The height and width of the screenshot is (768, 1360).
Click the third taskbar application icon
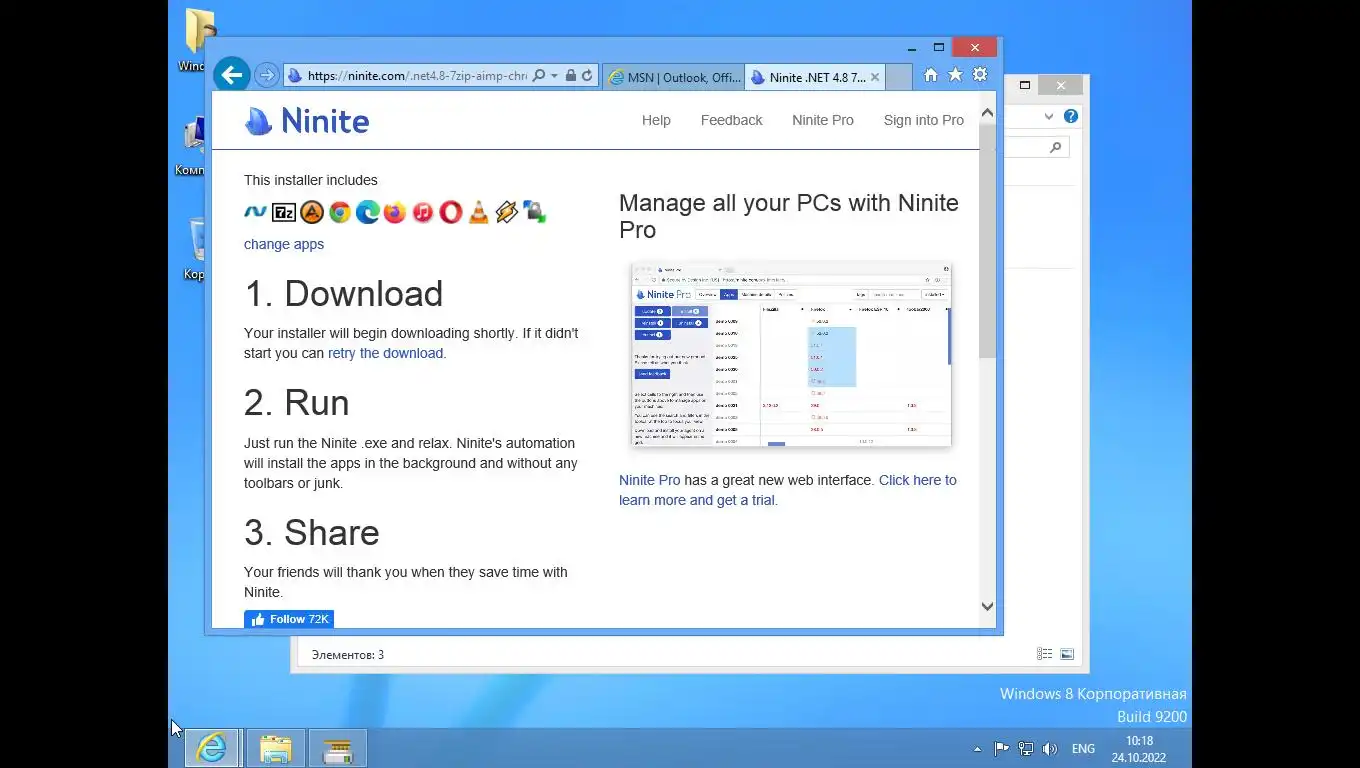click(338, 748)
